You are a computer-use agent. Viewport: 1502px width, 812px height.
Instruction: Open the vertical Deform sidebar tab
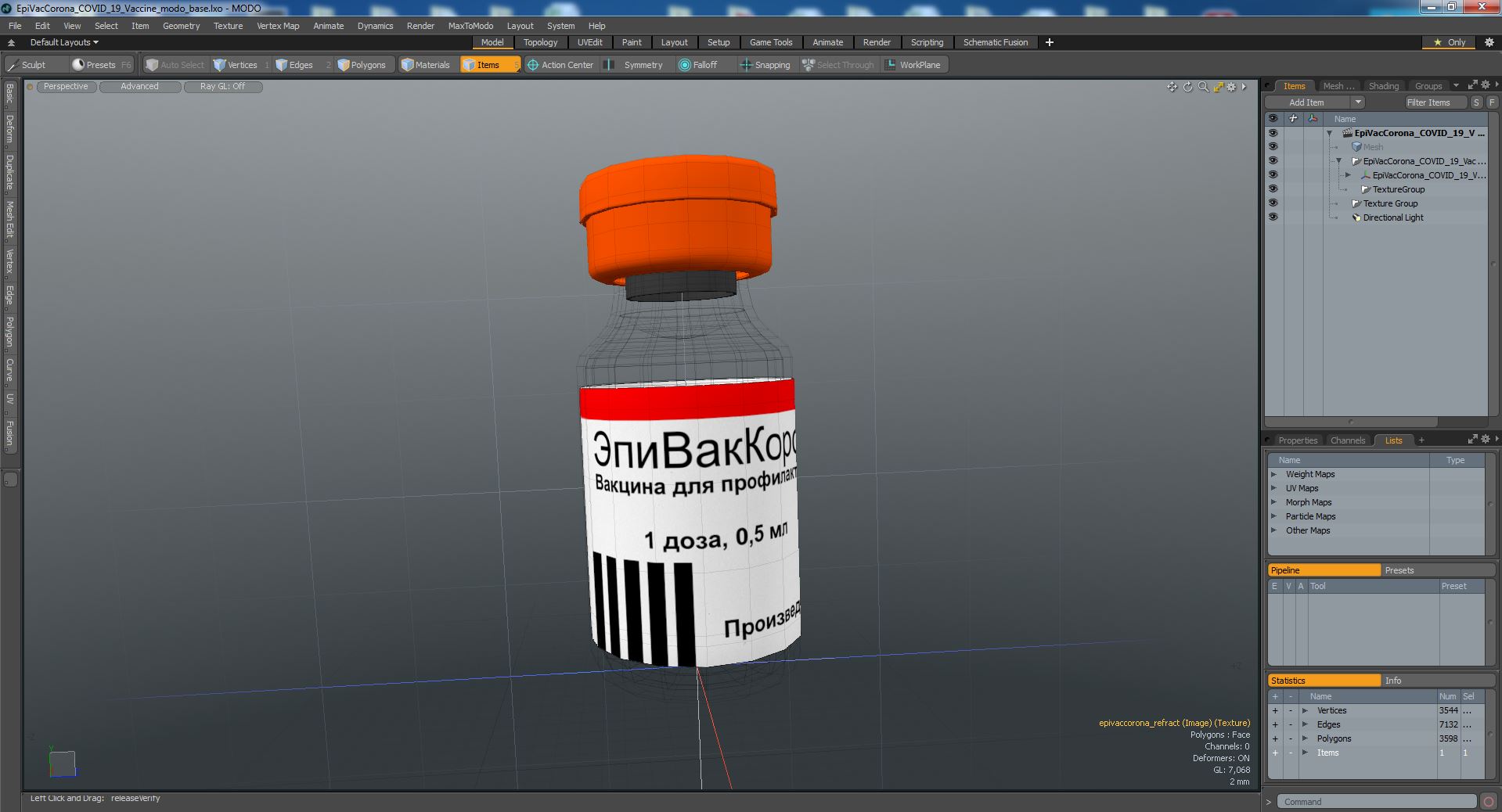click(x=10, y=130)
